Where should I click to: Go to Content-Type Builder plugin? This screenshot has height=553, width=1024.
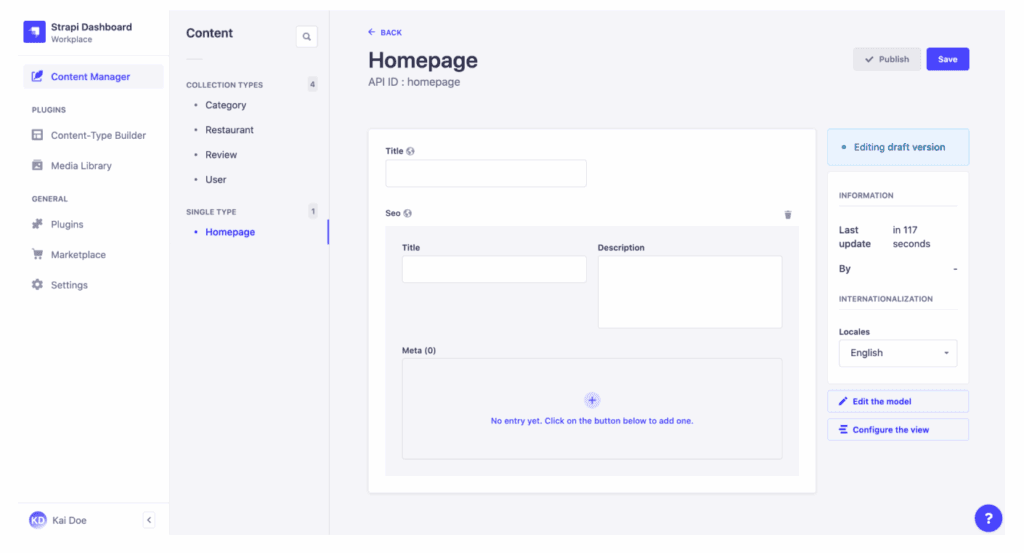click(x=98, y=135)
